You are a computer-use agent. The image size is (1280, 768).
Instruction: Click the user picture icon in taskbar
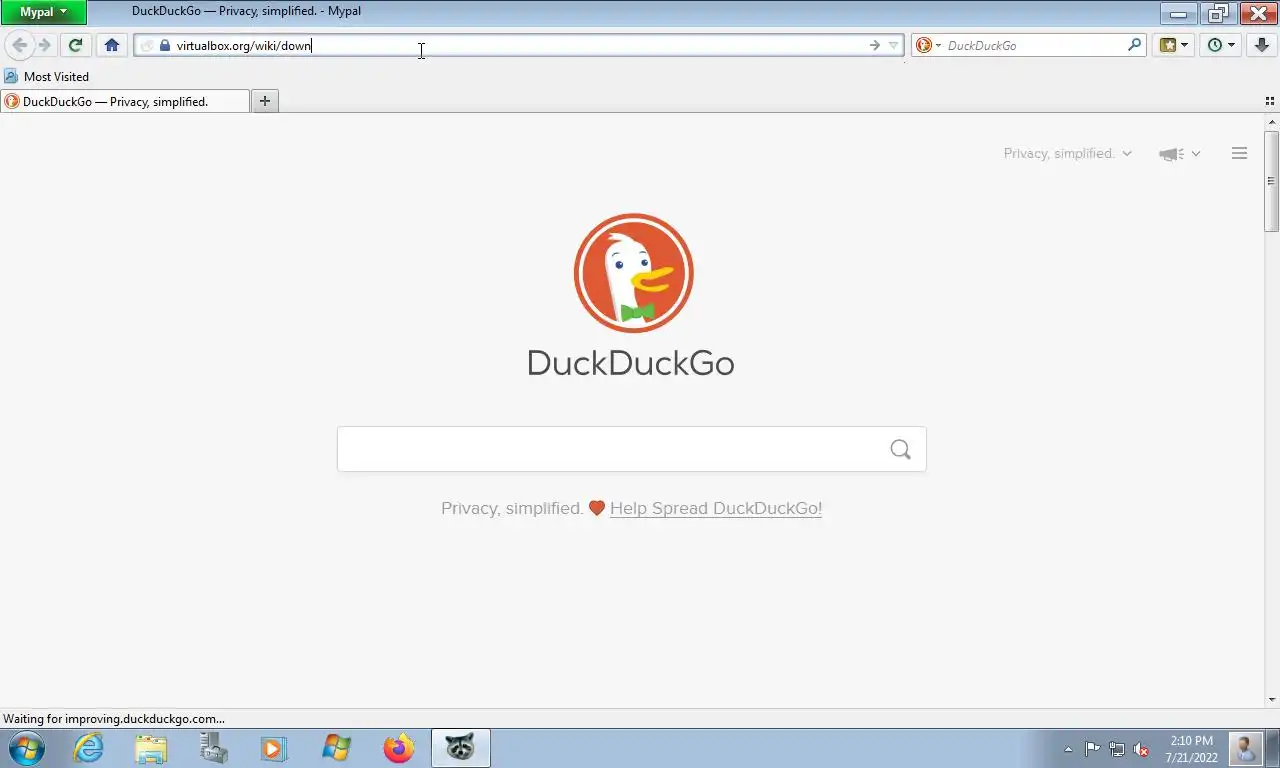[x=1245, y=749]
